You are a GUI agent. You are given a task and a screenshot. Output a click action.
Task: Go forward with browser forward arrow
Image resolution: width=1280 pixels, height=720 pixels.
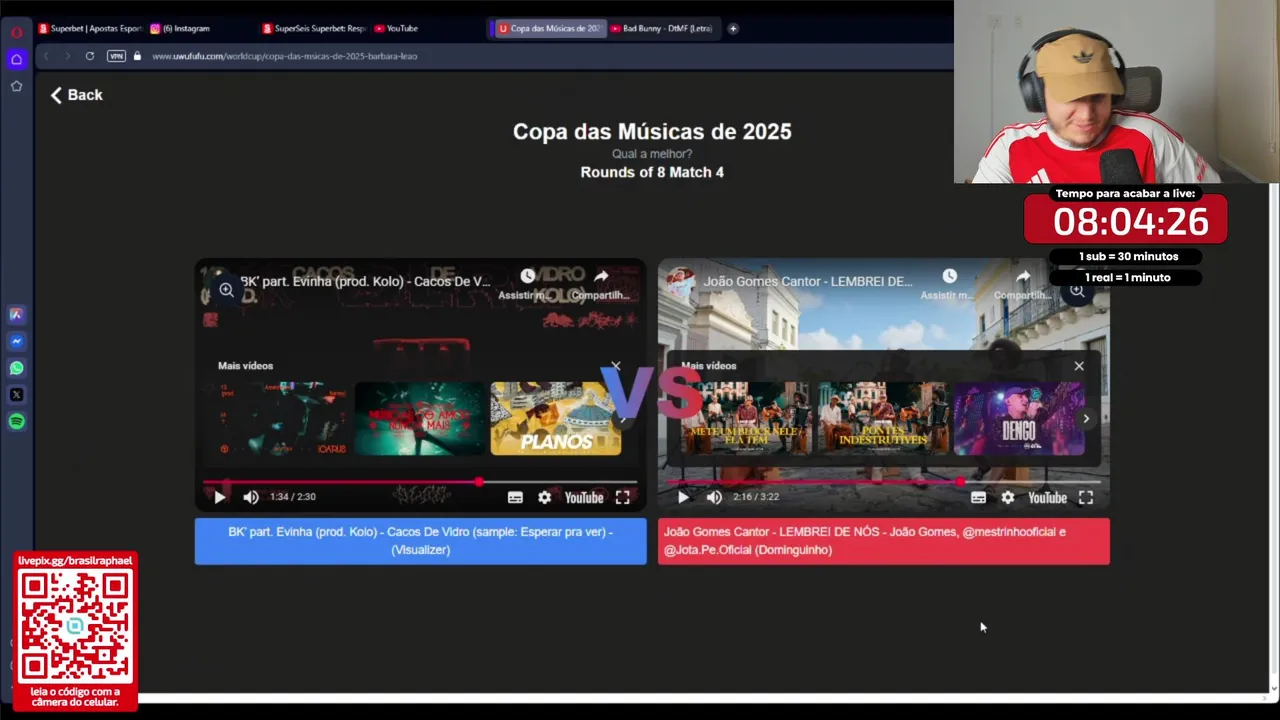68,56
